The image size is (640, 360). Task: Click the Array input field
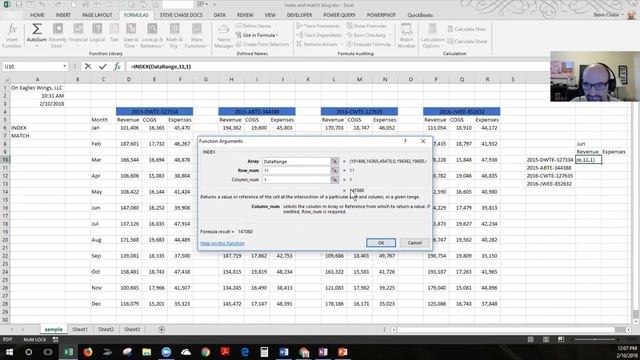pos(296,162)
